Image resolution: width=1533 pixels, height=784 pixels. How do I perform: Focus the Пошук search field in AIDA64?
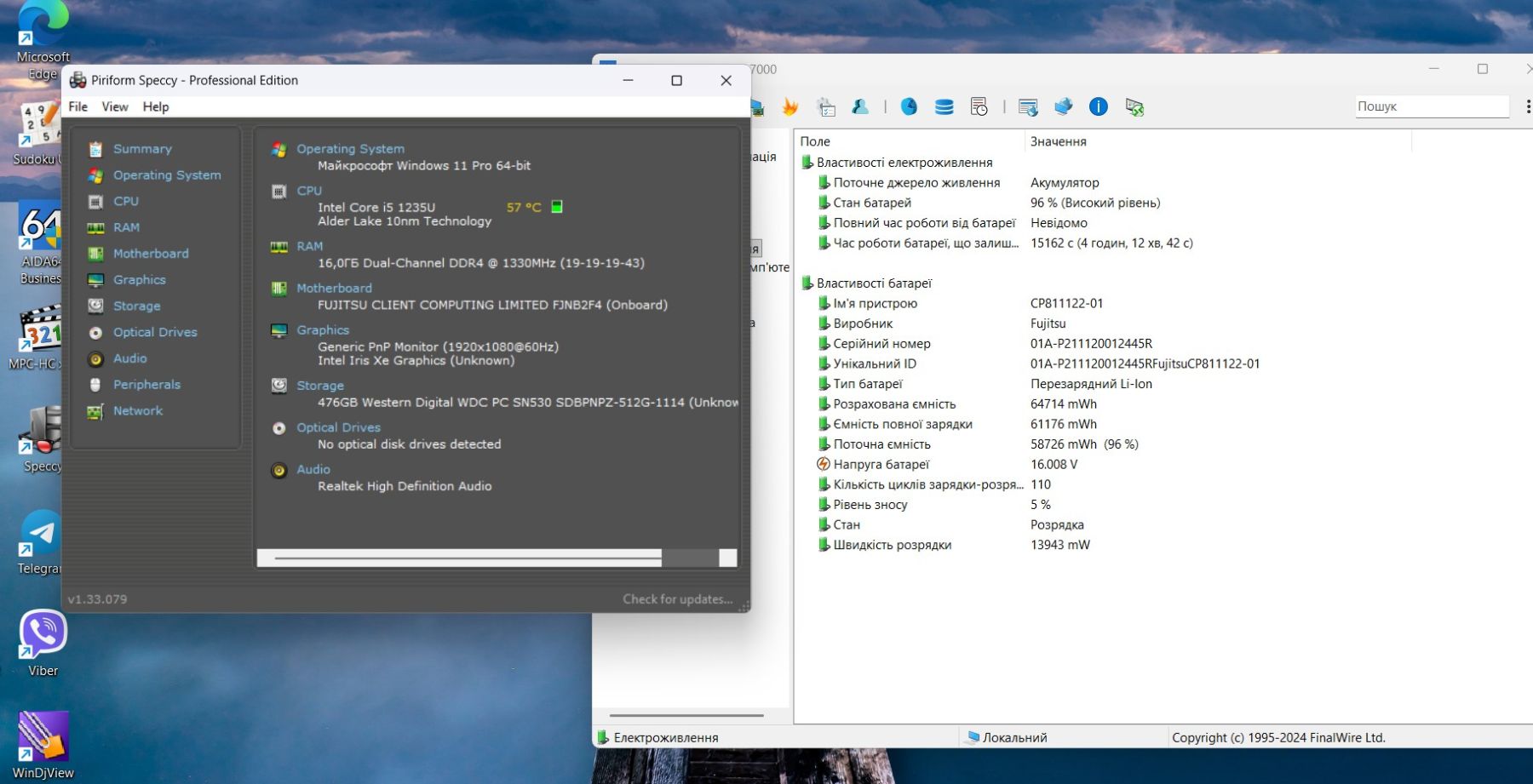click(x=1433, y=106)
